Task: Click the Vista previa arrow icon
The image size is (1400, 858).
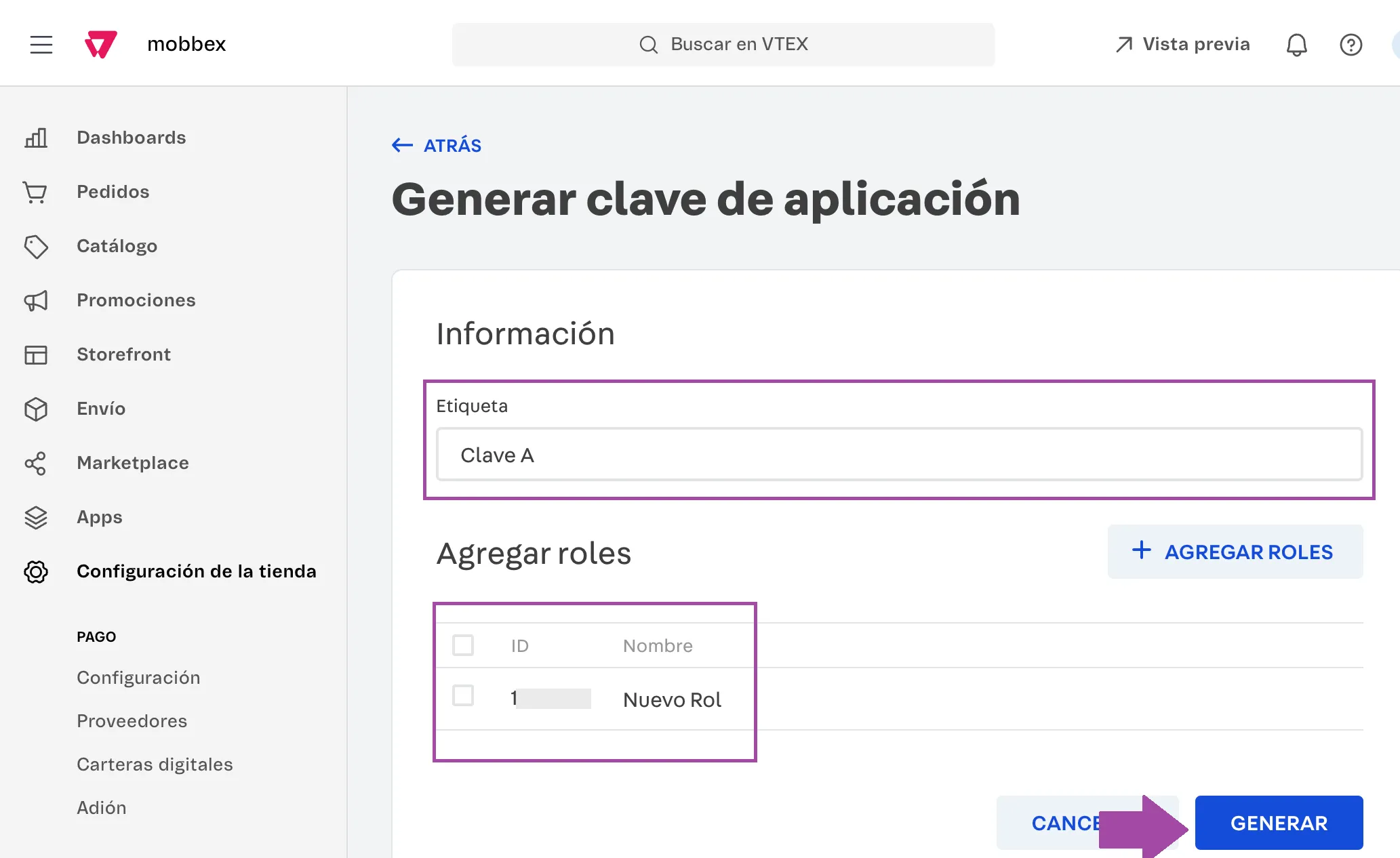Action: 1124,45
